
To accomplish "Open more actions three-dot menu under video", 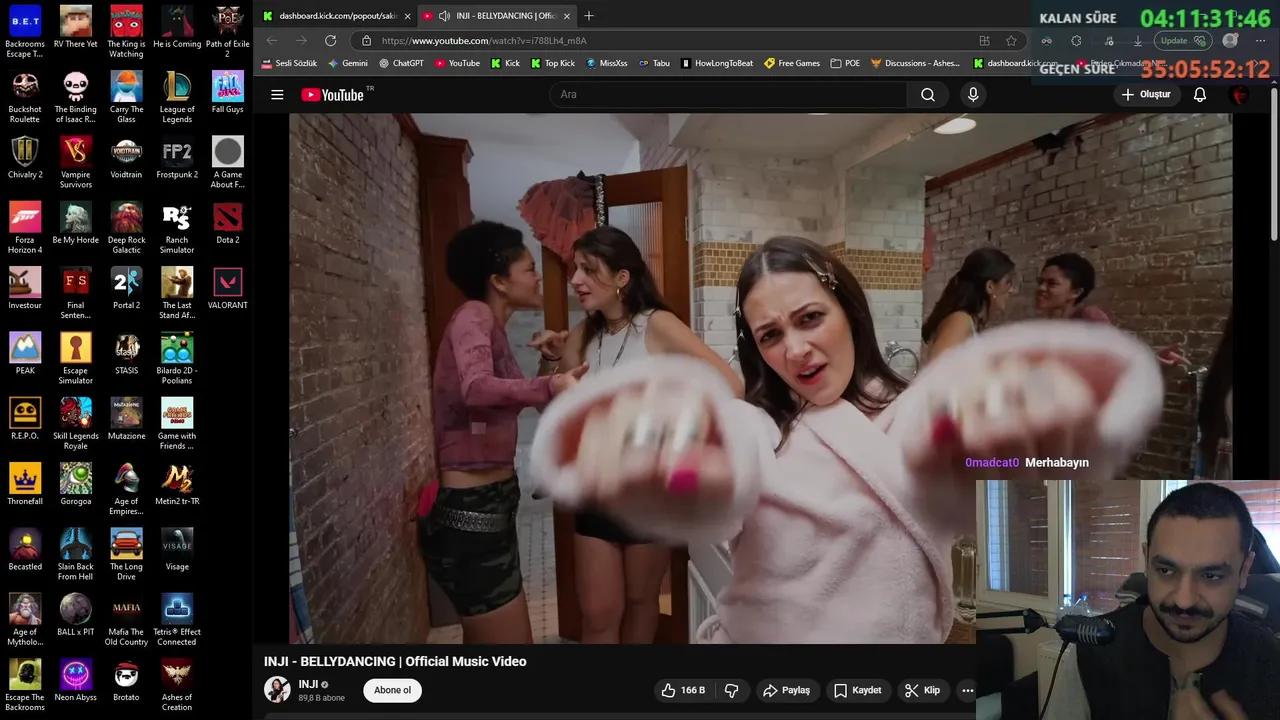I will [x=967, y=690].
